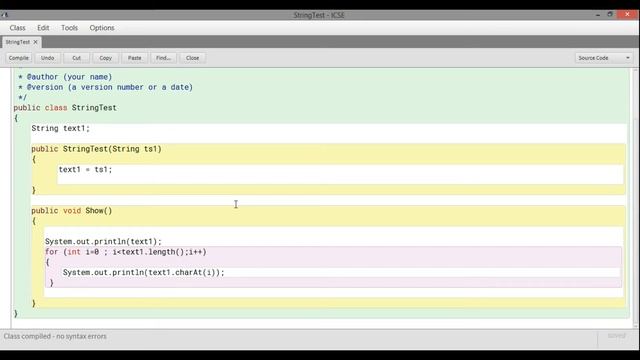
Task: Click the Copy button
Action: coord(105,58)
